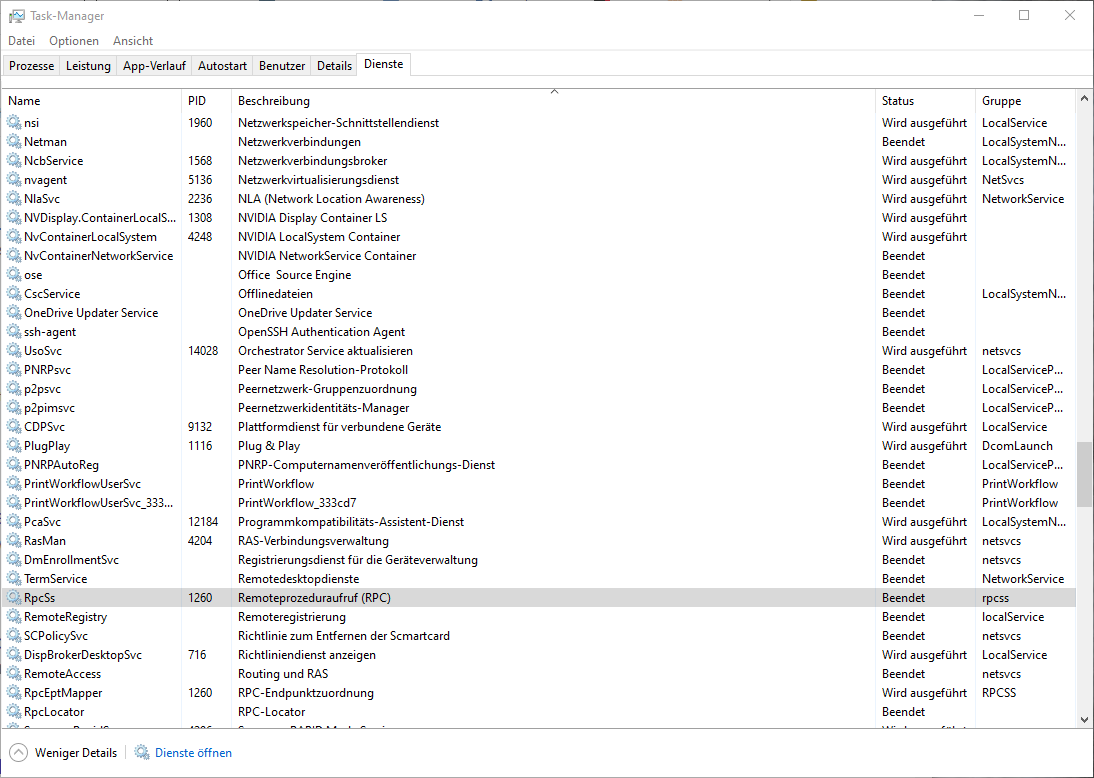Viewport: 1094px width, 778px height.
Task: Select the DispBrokerDesktopSvc service name
Action: pyautogui.click(x=83, y=654)
